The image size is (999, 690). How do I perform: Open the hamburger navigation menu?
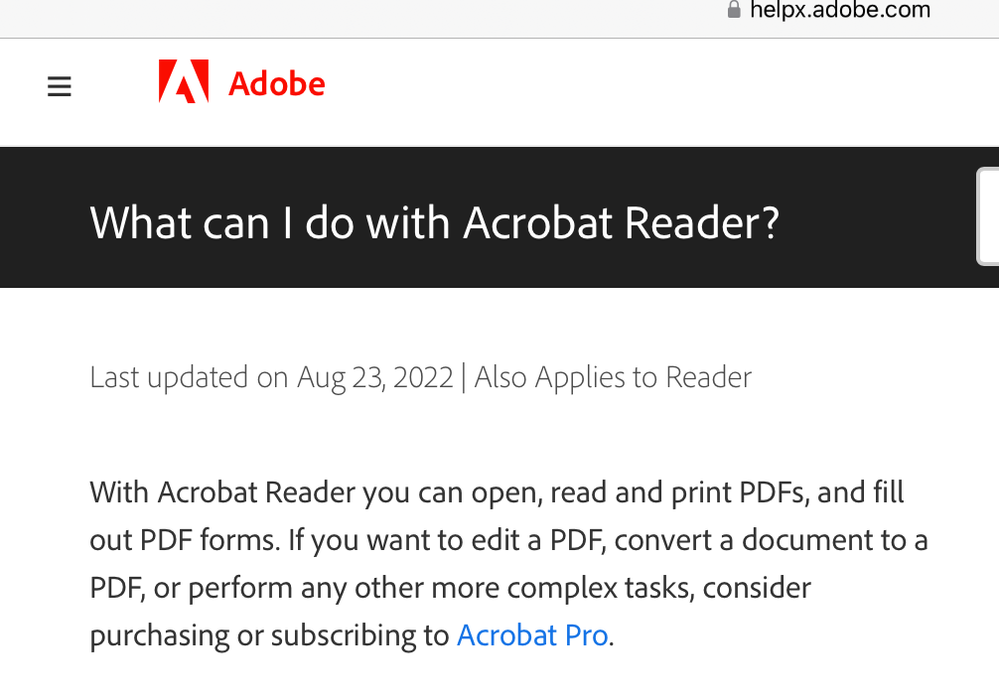[59, 86]
